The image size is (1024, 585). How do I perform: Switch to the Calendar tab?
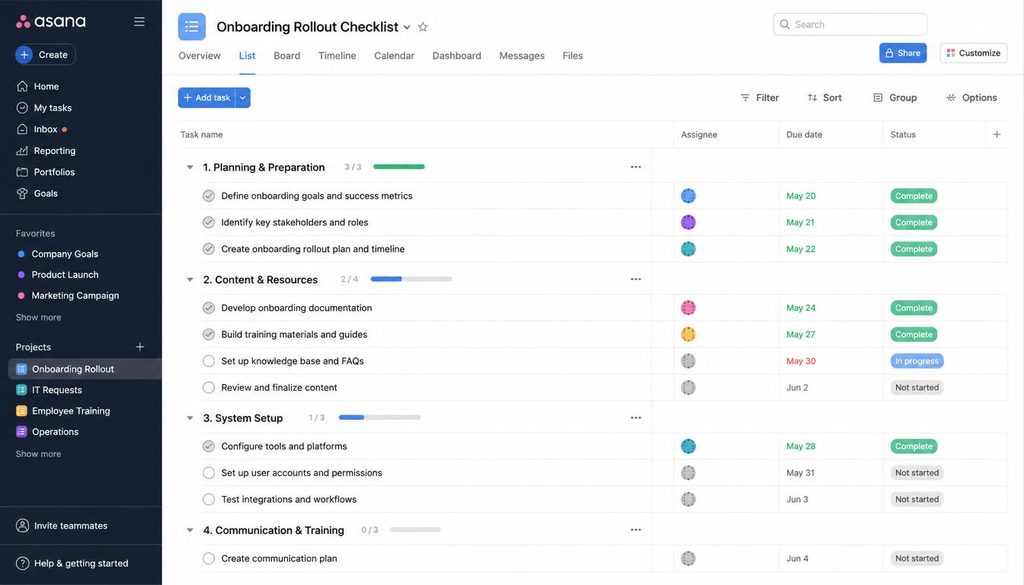pyautogui.click(x=394, y=56)
